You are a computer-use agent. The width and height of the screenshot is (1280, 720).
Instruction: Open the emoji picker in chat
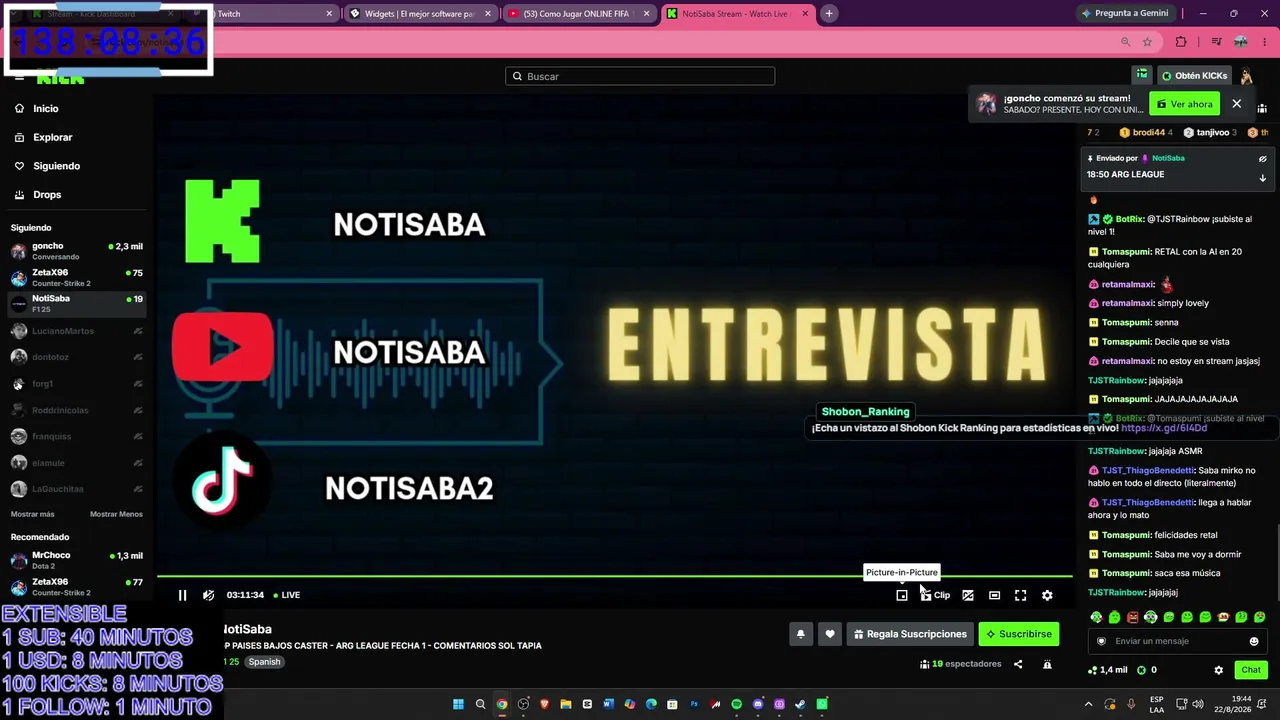coord(1254,641)
